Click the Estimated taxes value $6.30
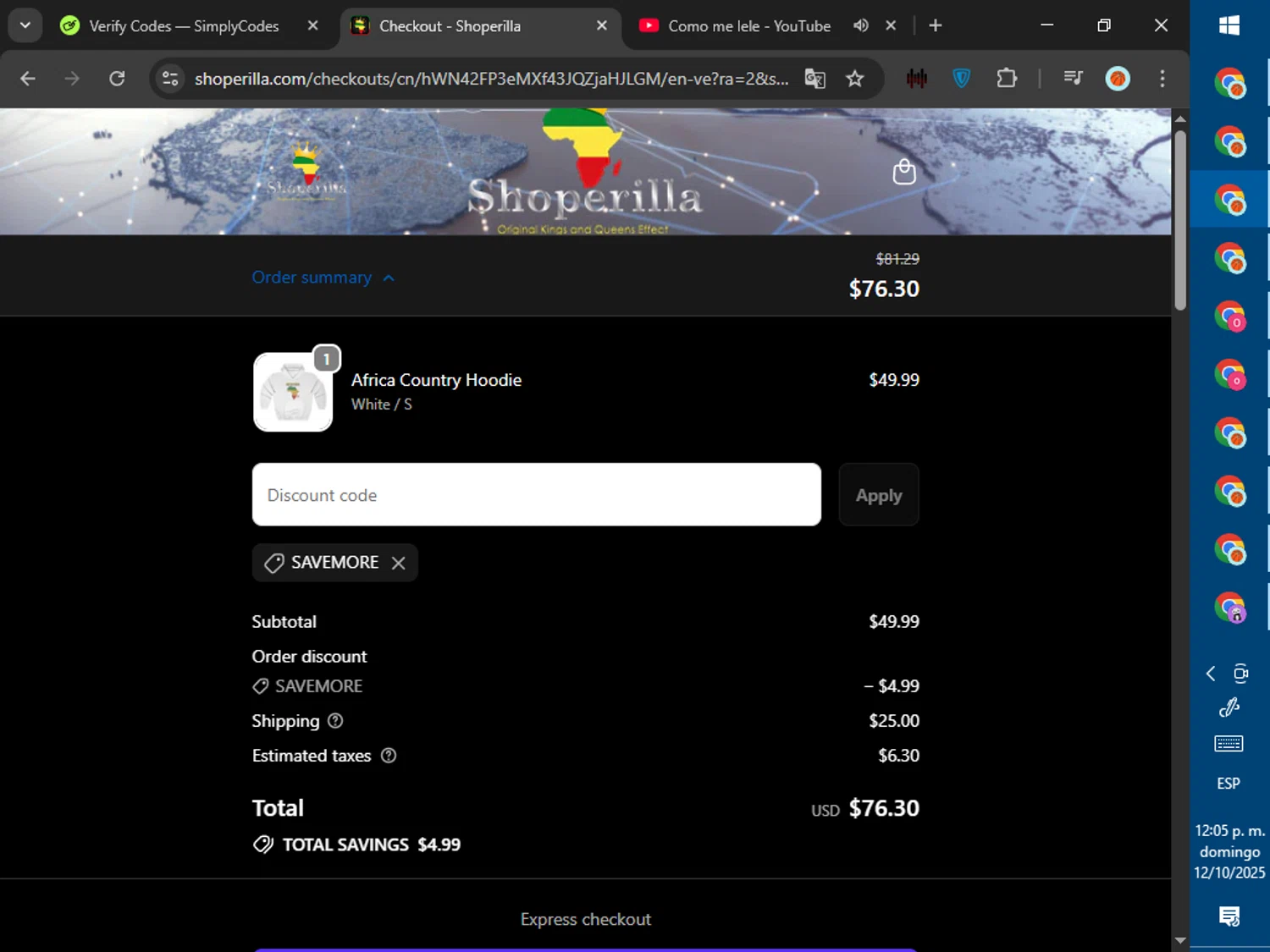This screenshot has height=952, width=1270. click(898, 756)
